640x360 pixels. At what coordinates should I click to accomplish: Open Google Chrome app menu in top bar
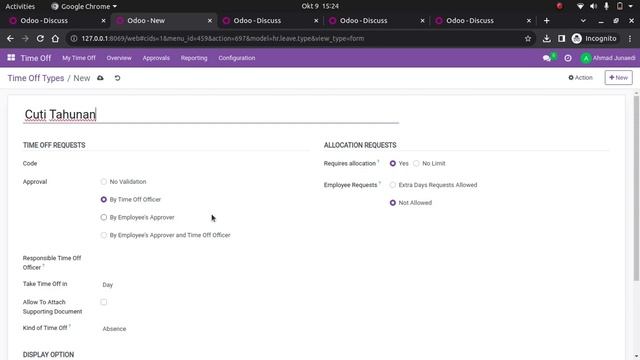(x=84, y=6)
